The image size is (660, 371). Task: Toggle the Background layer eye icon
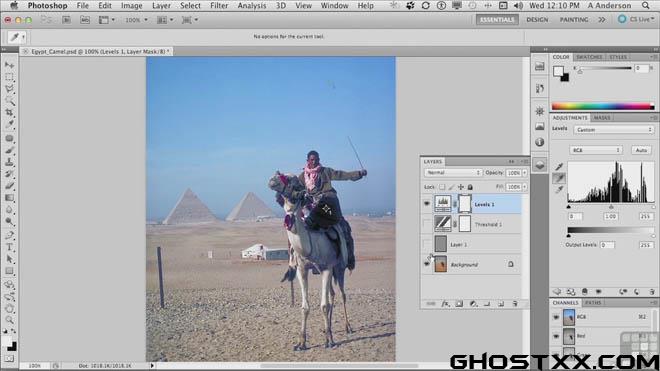click(x=427, y=264)
